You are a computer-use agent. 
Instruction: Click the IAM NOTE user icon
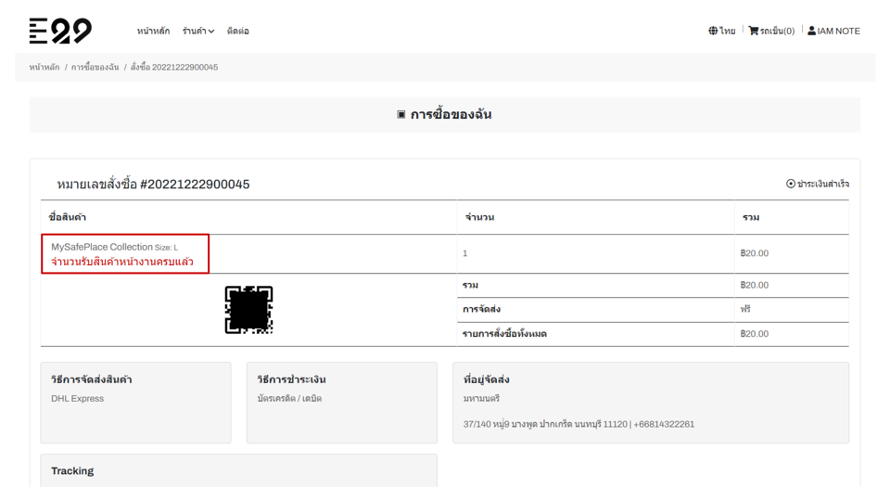[812, 31]
